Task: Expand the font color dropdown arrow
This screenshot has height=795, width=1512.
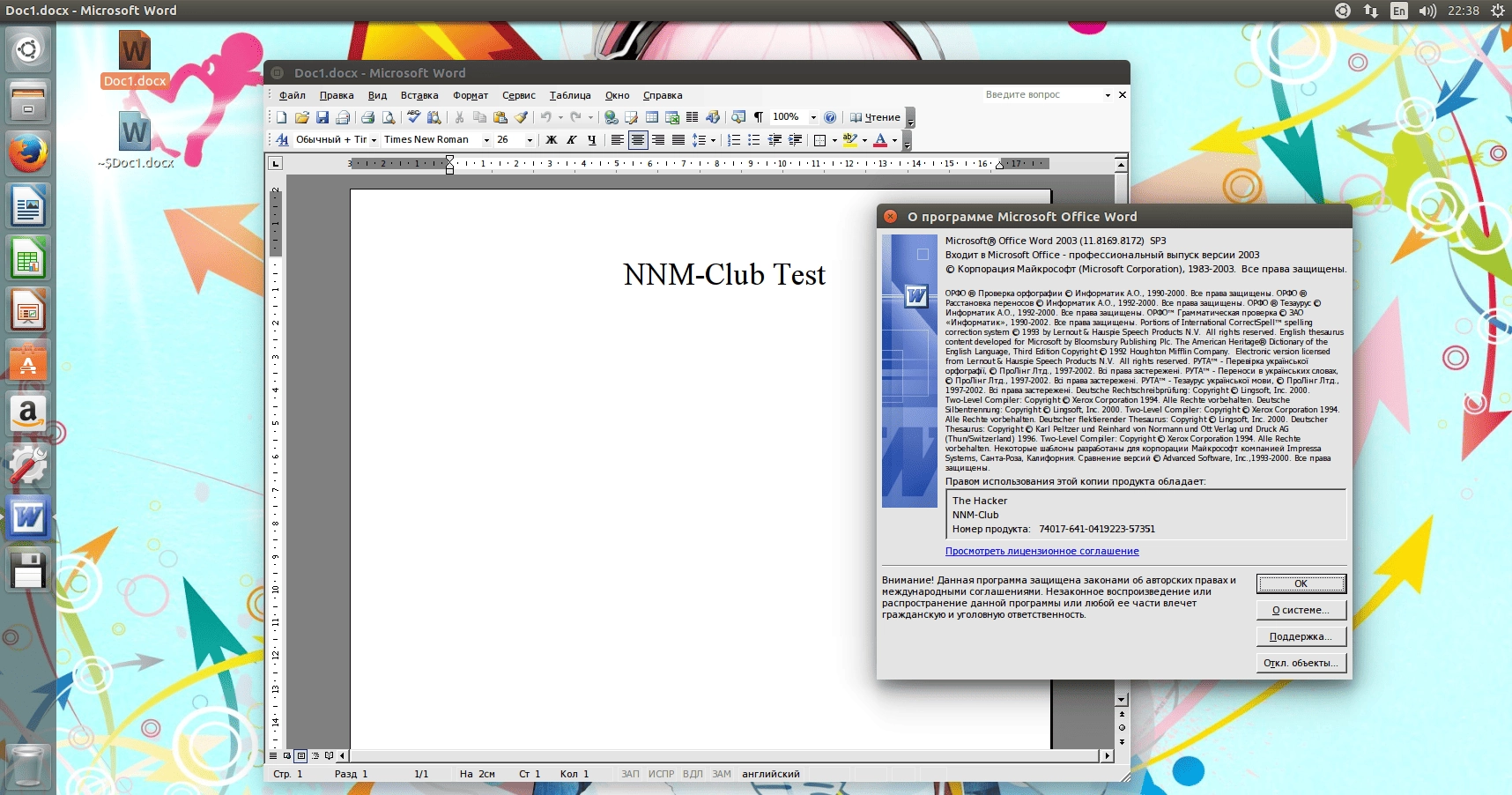Action: [x=894, y=140]
